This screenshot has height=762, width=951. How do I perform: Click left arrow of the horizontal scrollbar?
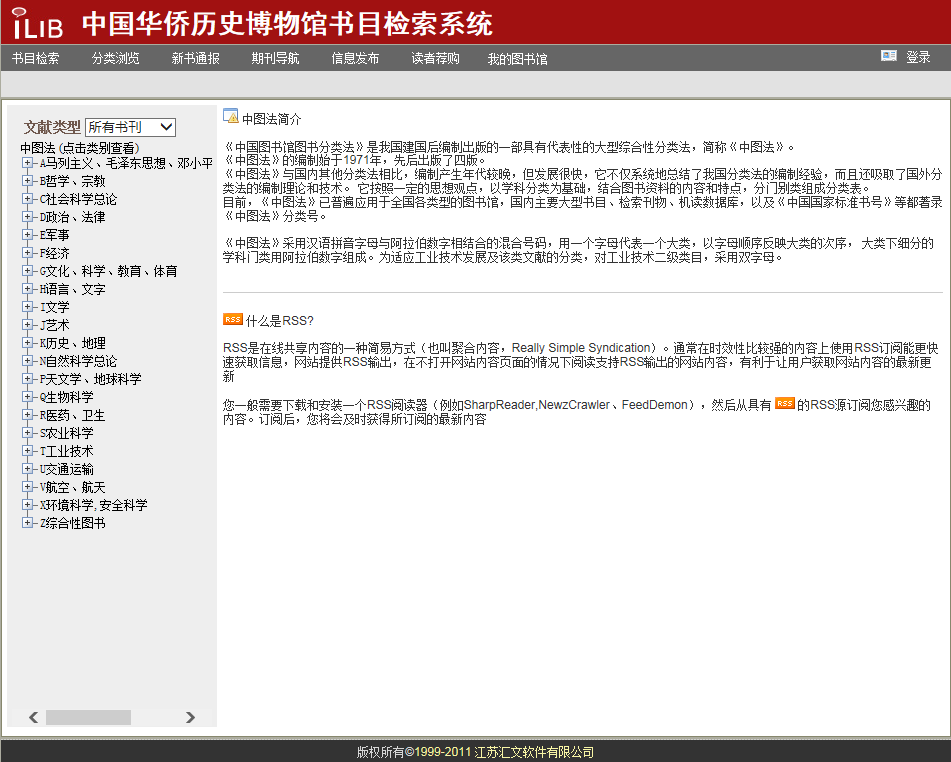[33, 717]
